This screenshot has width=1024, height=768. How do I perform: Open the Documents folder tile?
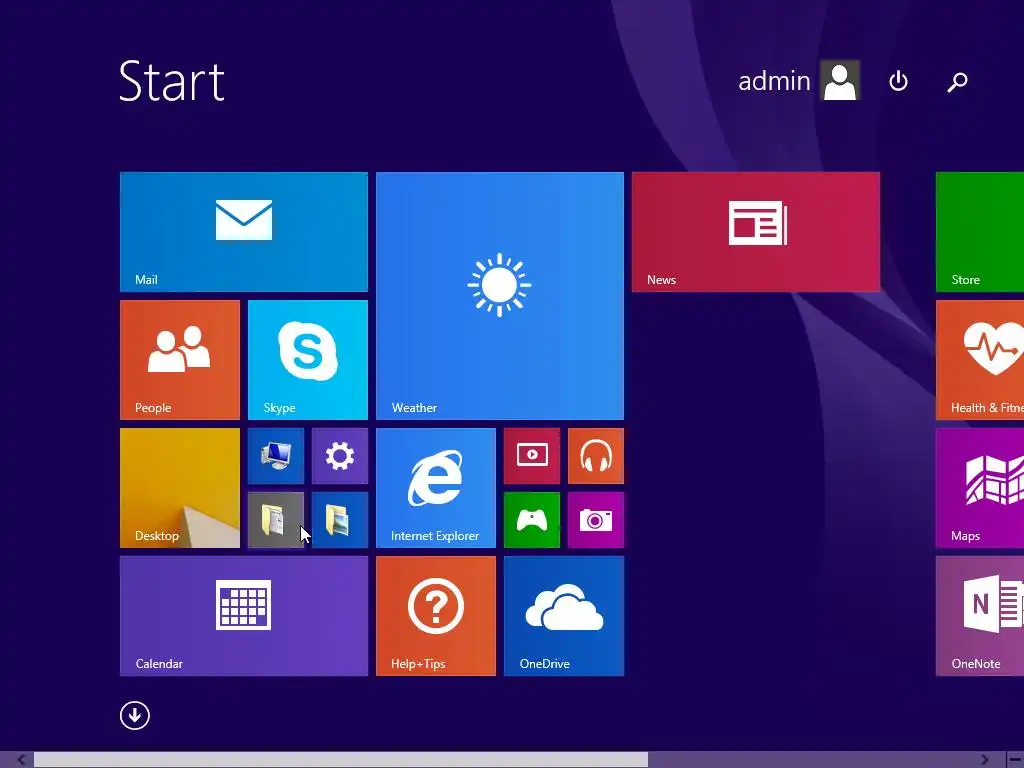click(276, 520)
